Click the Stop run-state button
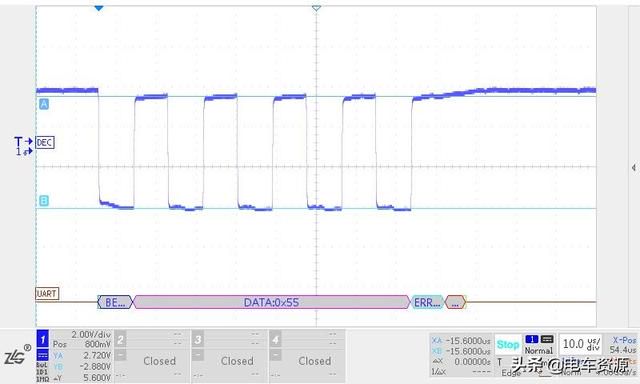This screenshot has height=384, width=640. click(508, 344)
